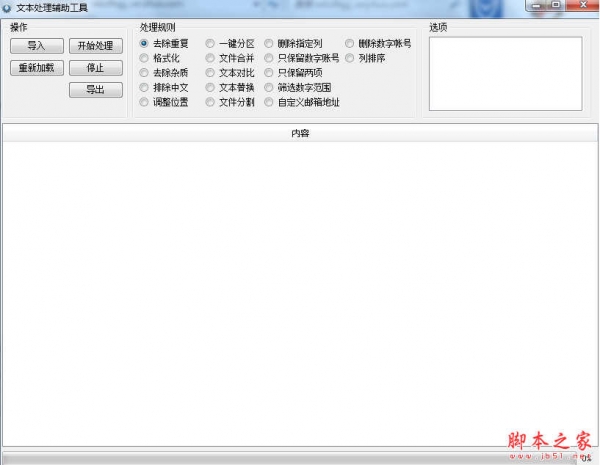Click inside the 选项 options box
This screenshot has width=600, height=465.
(x=505, y=74)
